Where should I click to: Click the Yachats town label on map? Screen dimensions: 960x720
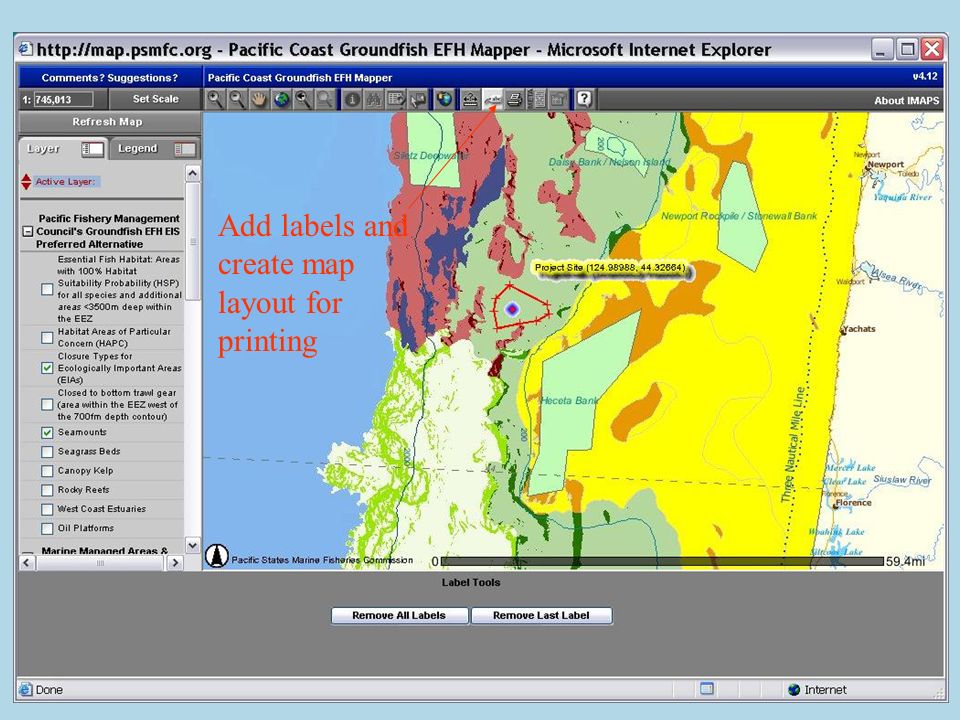click(859, 329)
